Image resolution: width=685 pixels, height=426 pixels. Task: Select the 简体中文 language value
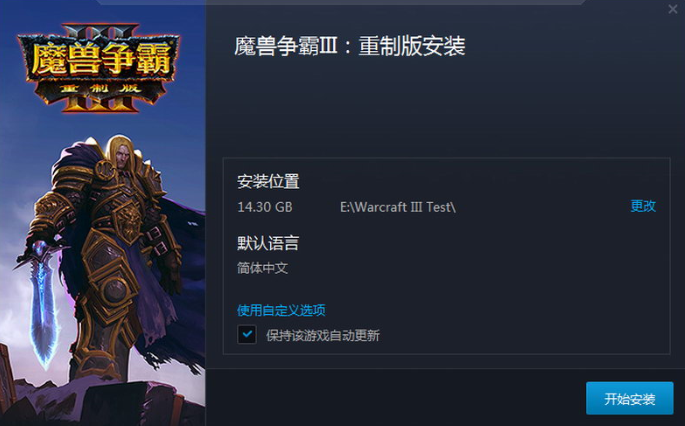click(263, 268)
